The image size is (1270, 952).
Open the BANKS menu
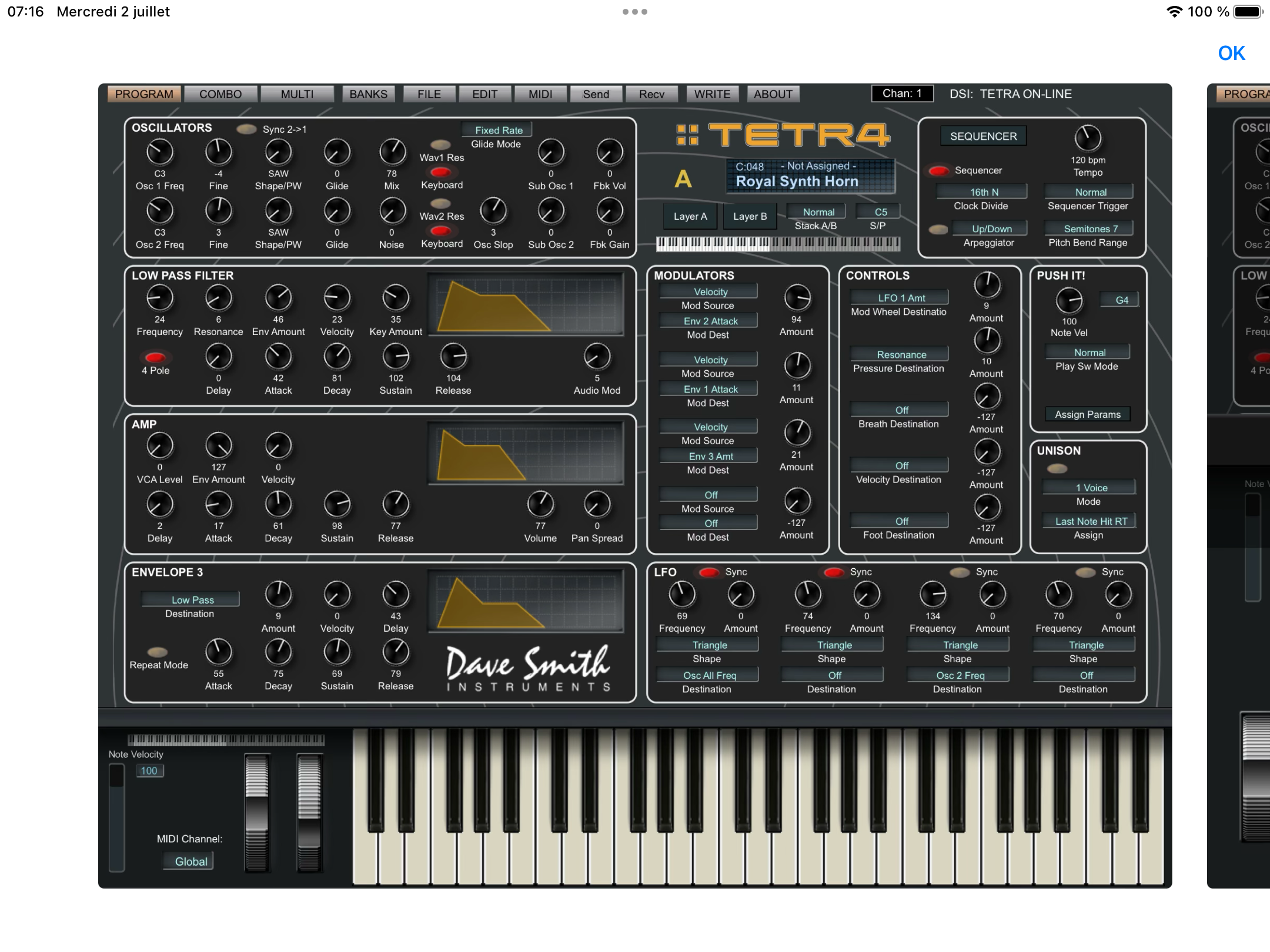369,94
